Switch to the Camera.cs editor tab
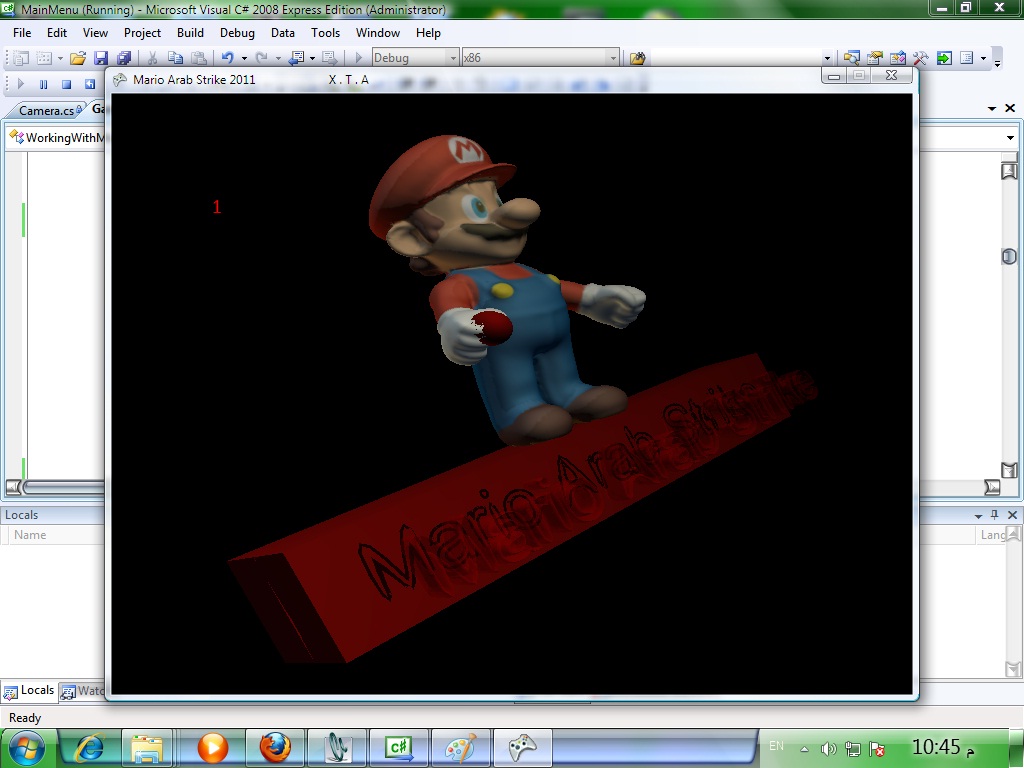Image resolution: width=1024 pixels, height=768 pixels. 46,110
